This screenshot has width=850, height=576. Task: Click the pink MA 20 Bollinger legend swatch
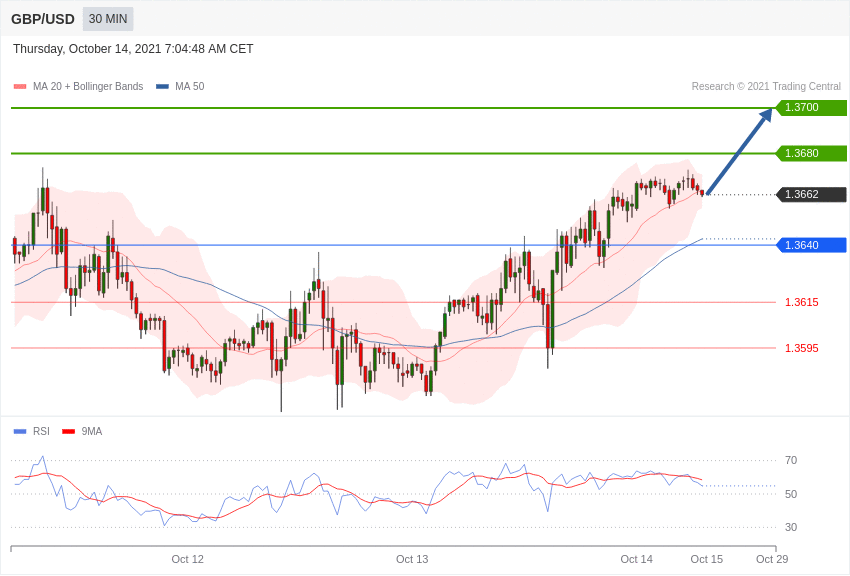tap(20, 87)
